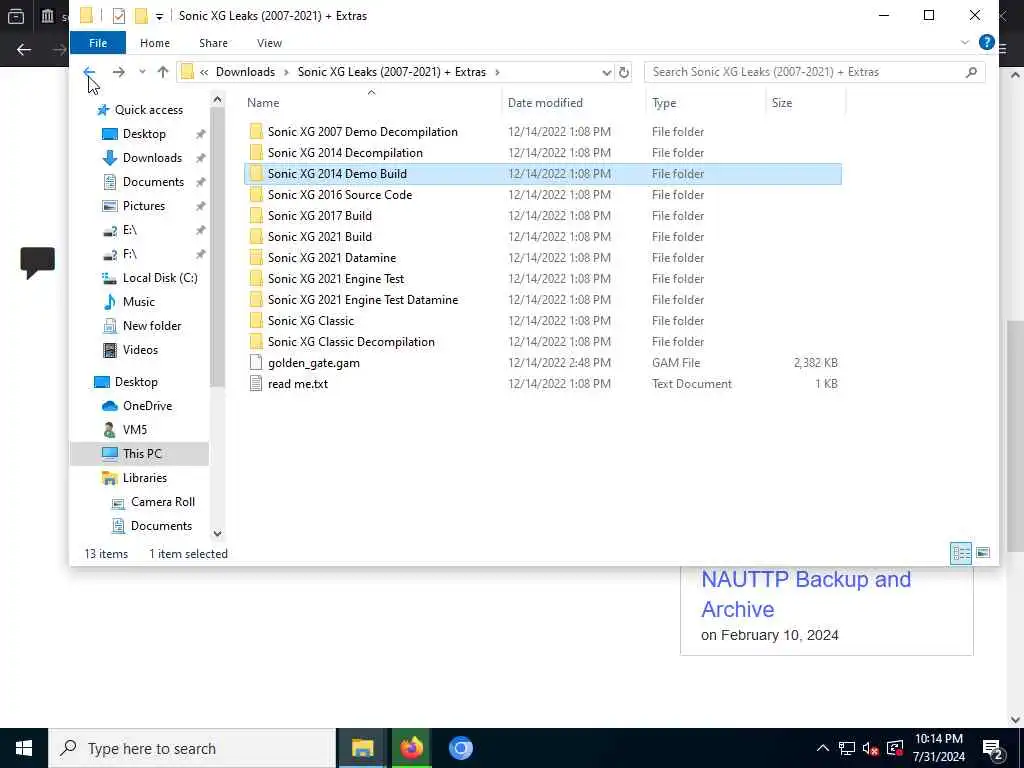Open the File menu tab

coord(98,42)
